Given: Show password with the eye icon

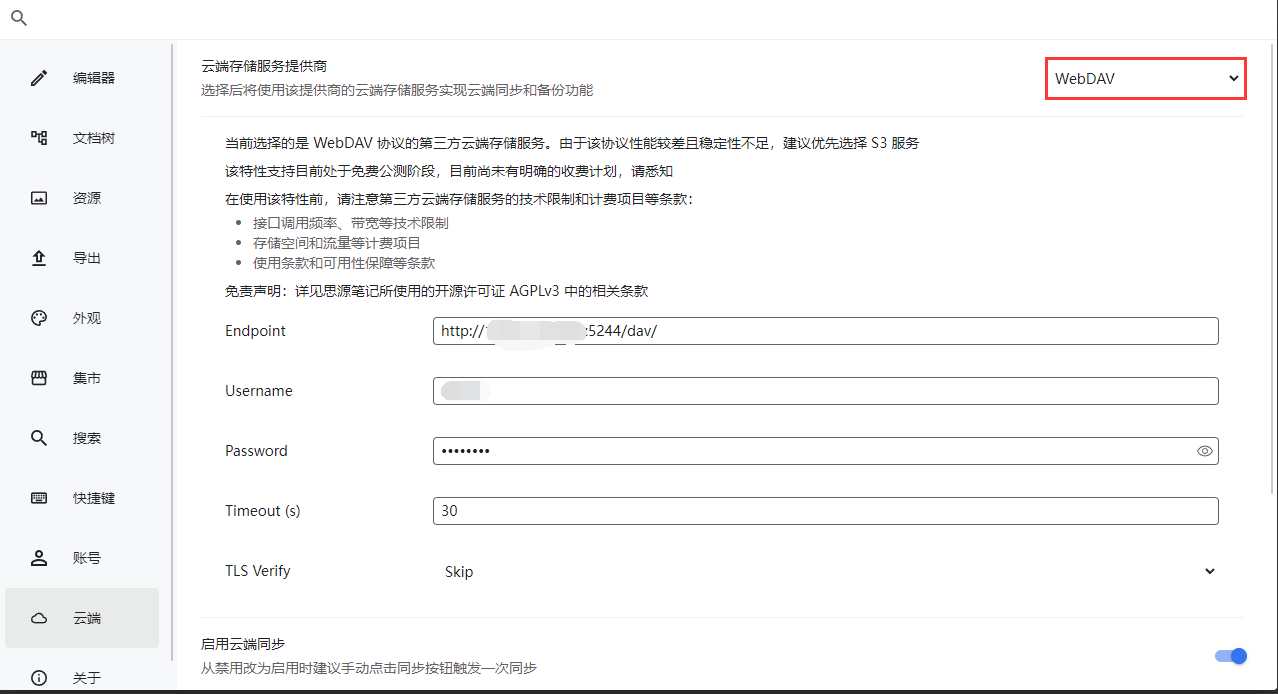Looking at the screenshot, I should point(1204,451).
